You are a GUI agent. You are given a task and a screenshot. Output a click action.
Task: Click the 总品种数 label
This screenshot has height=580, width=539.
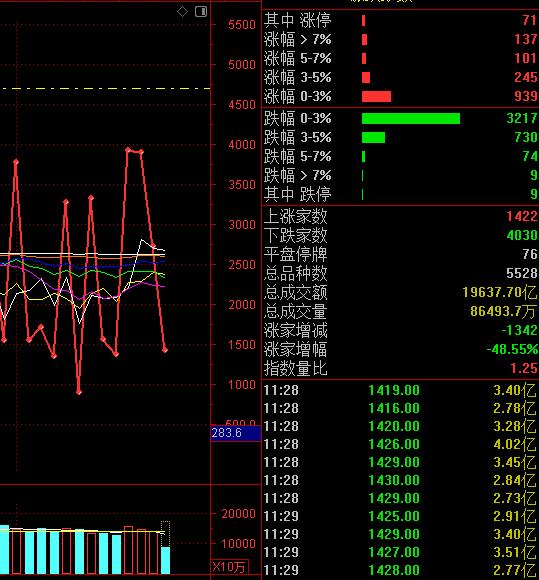pos(296,273)
